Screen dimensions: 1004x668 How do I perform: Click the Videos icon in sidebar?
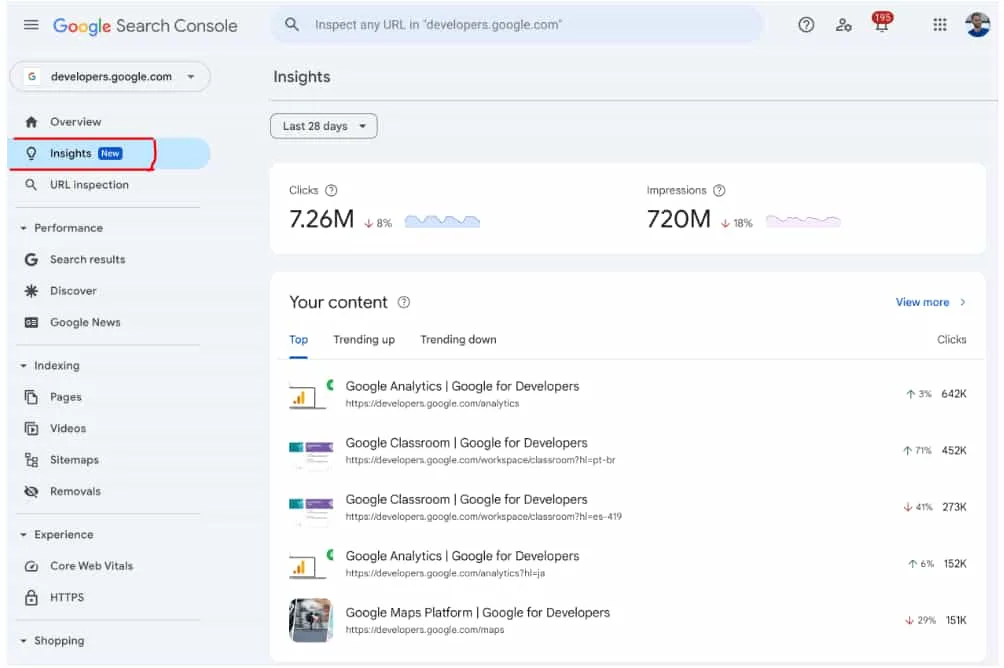(x=31, y=428)
